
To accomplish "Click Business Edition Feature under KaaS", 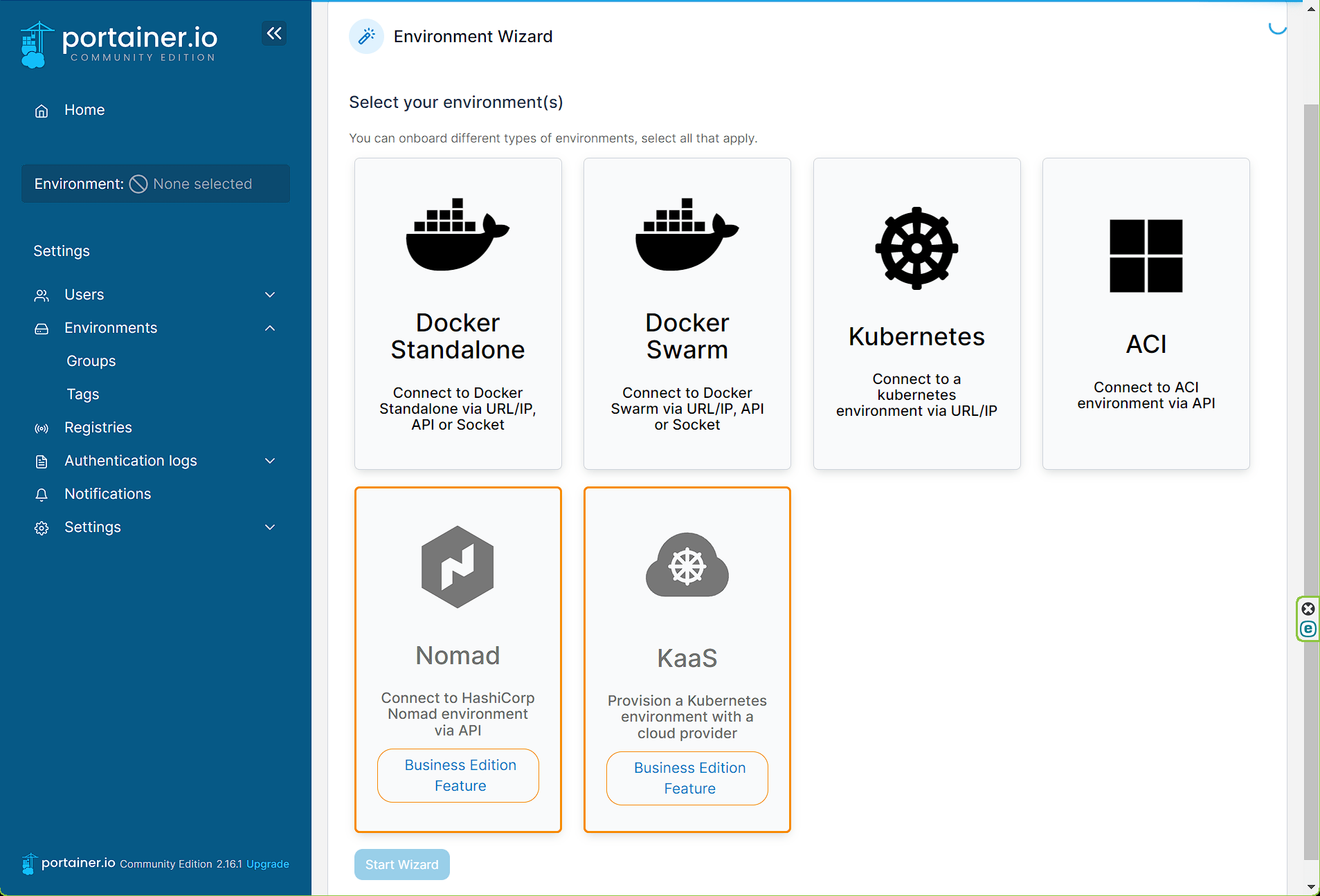I will tap(687, 778).
